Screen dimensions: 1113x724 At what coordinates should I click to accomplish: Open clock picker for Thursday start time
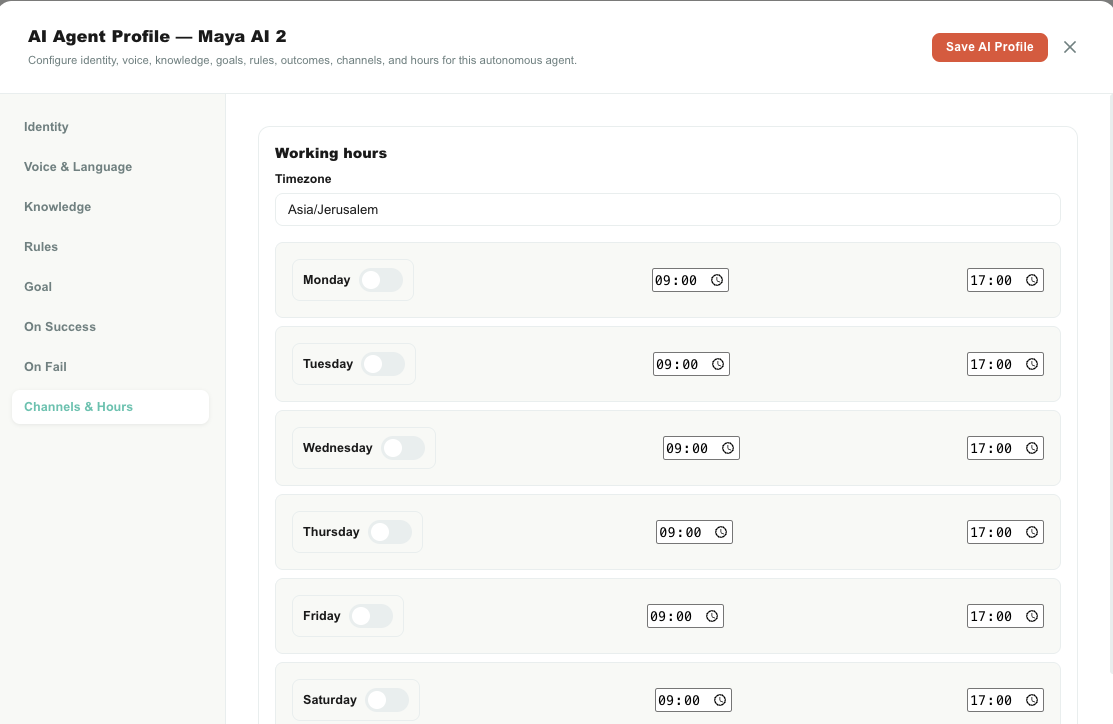(721, 532)
